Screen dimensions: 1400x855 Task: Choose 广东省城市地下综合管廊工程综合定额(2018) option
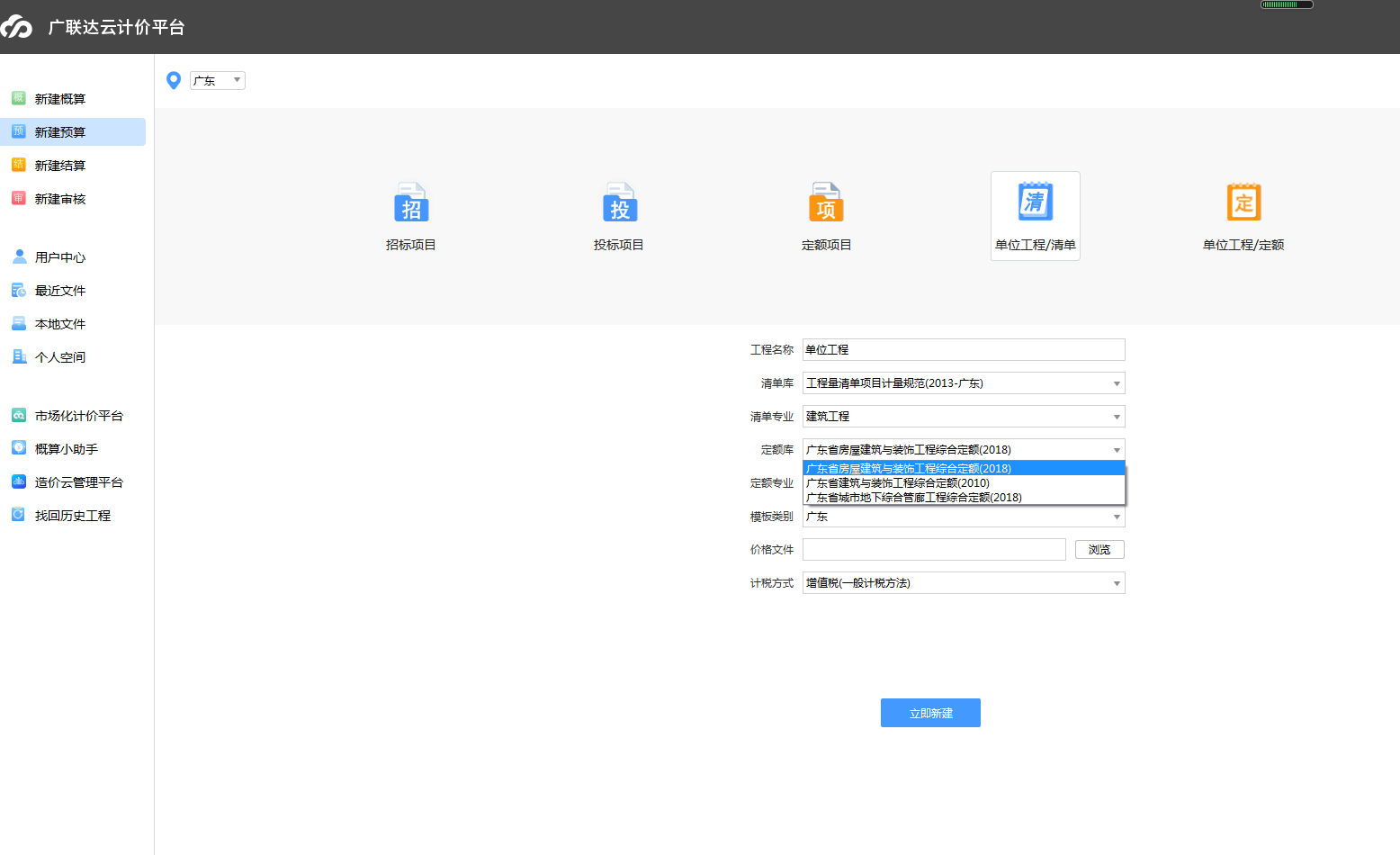pos(964,497)
